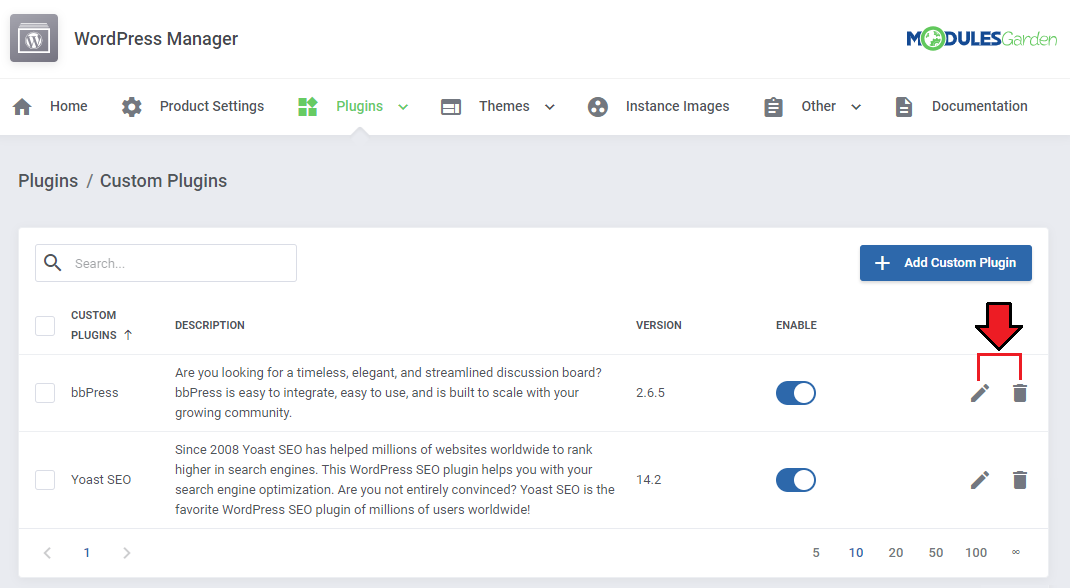Image resolution: width=1070 pixels, height=588 pixels.
Task: Check the Yoast SEO row checkbox
Action: (x=45, y=480)
